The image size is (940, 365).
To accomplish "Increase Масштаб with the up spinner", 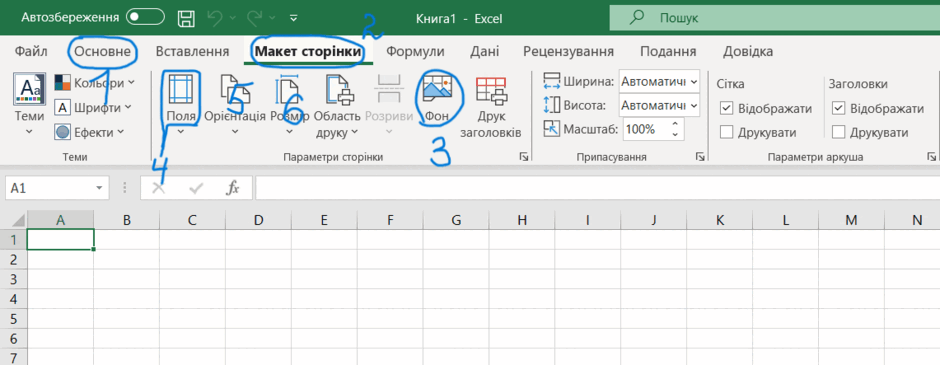I will tap(676, 124).
